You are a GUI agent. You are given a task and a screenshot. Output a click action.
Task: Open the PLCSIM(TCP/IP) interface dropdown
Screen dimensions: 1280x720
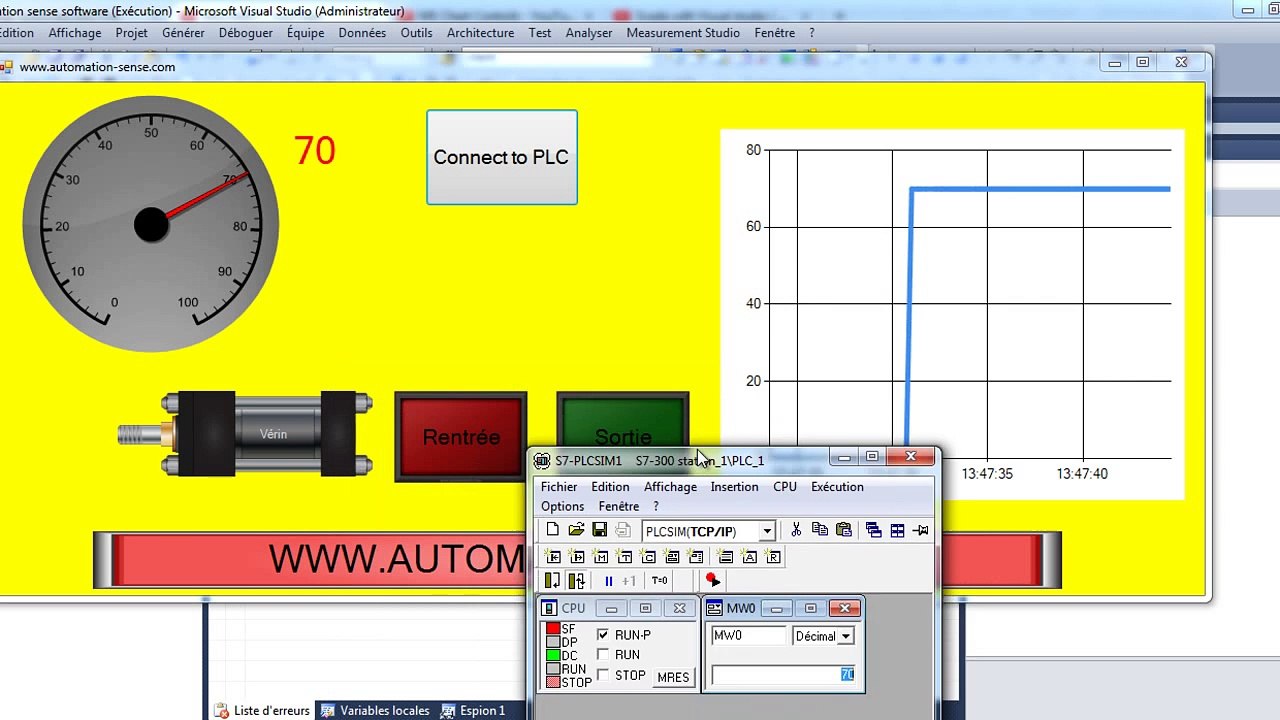(x=767, y=531)
